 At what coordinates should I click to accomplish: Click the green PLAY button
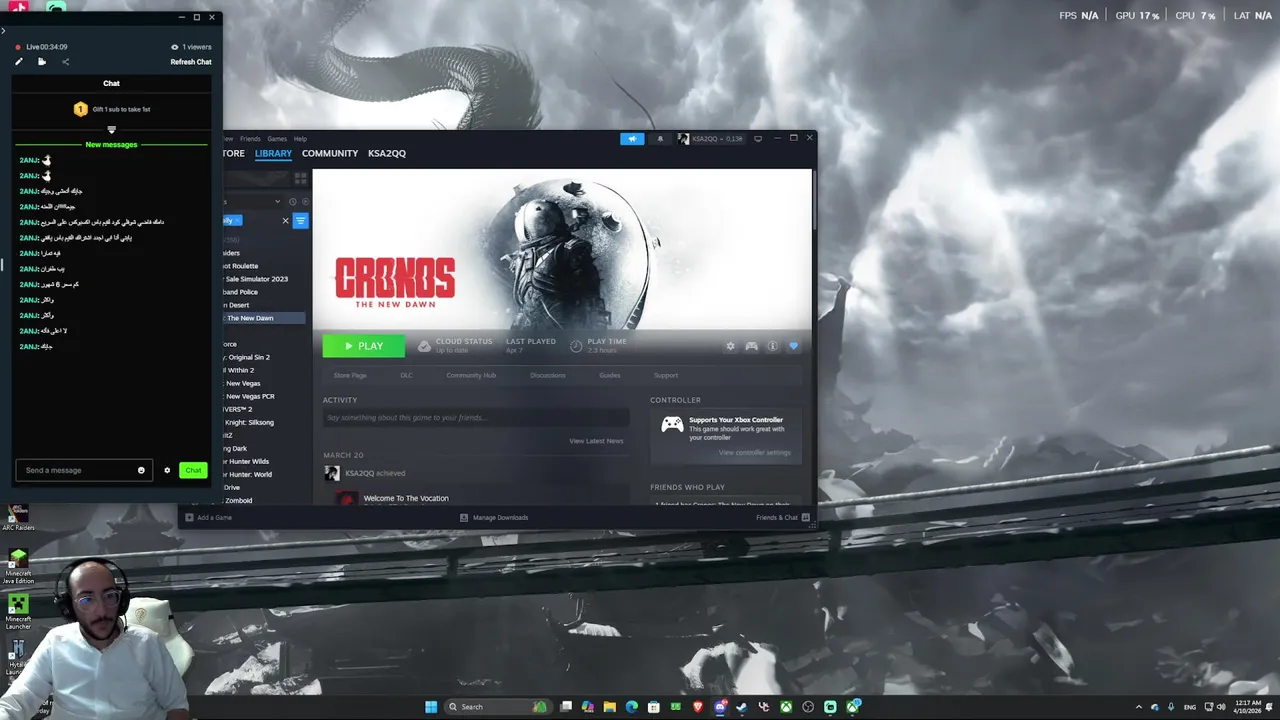coord(364,346)
